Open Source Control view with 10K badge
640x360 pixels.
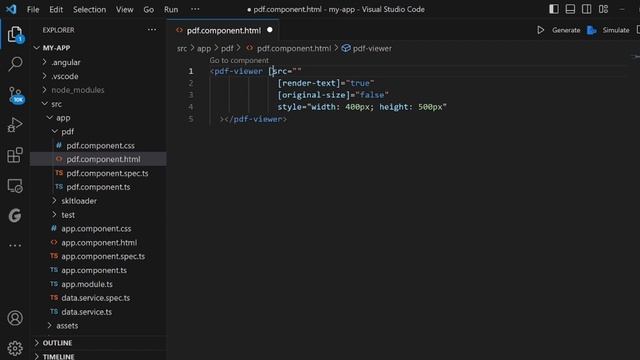coord(16,95)
